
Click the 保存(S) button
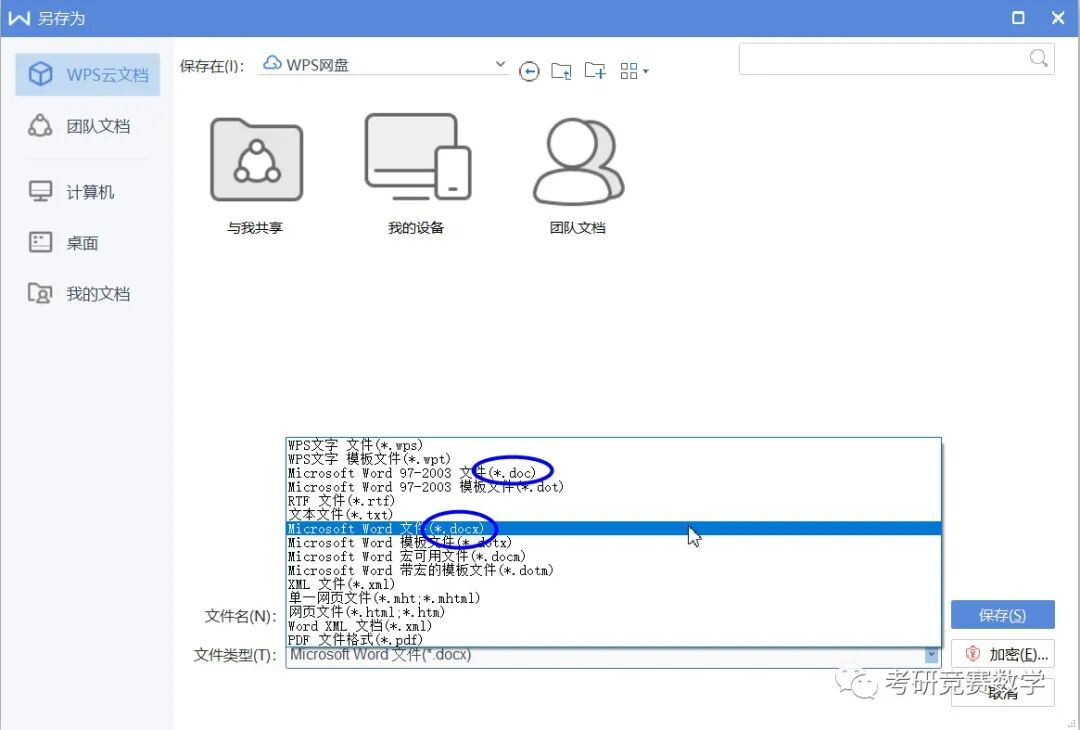[x=1002, y=615]
